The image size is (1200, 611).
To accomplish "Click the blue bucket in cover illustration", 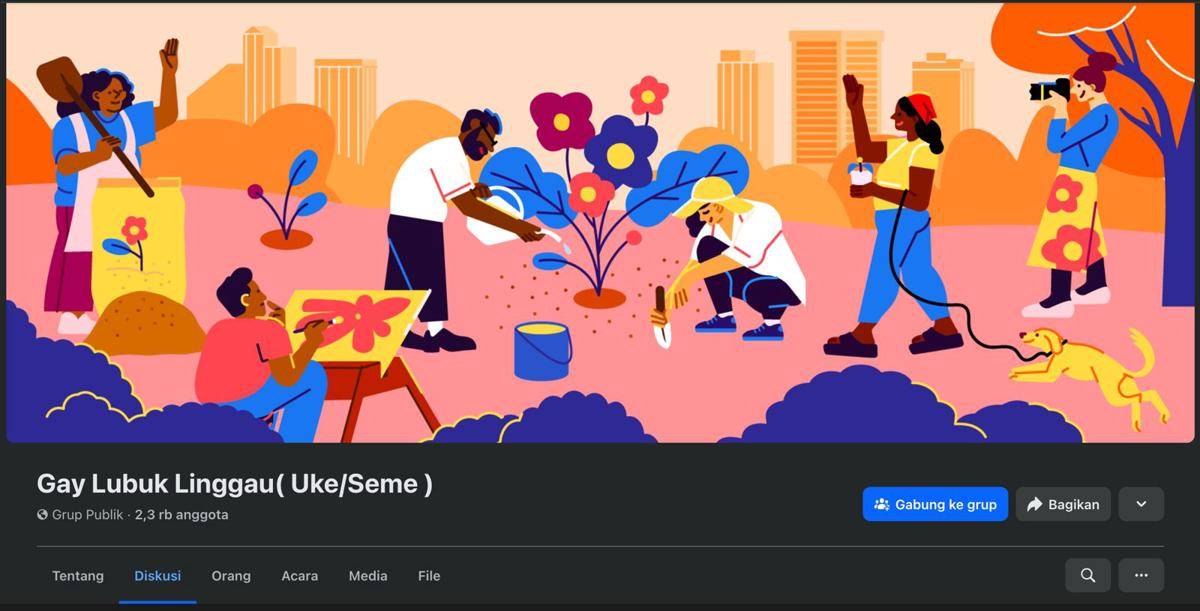I will click(x=543, y=351).
